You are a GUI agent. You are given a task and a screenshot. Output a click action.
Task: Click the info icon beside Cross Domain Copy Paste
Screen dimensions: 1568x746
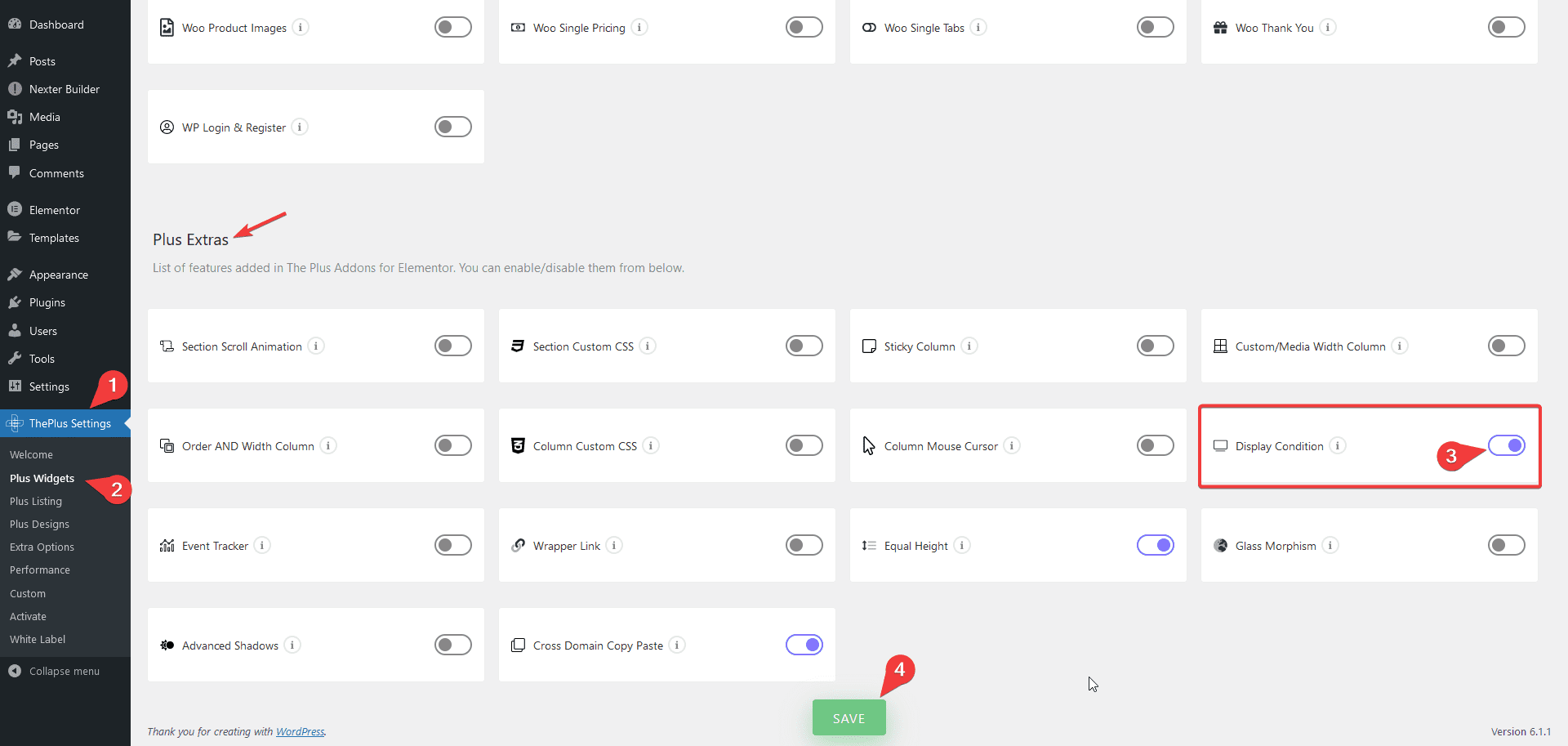677,645
